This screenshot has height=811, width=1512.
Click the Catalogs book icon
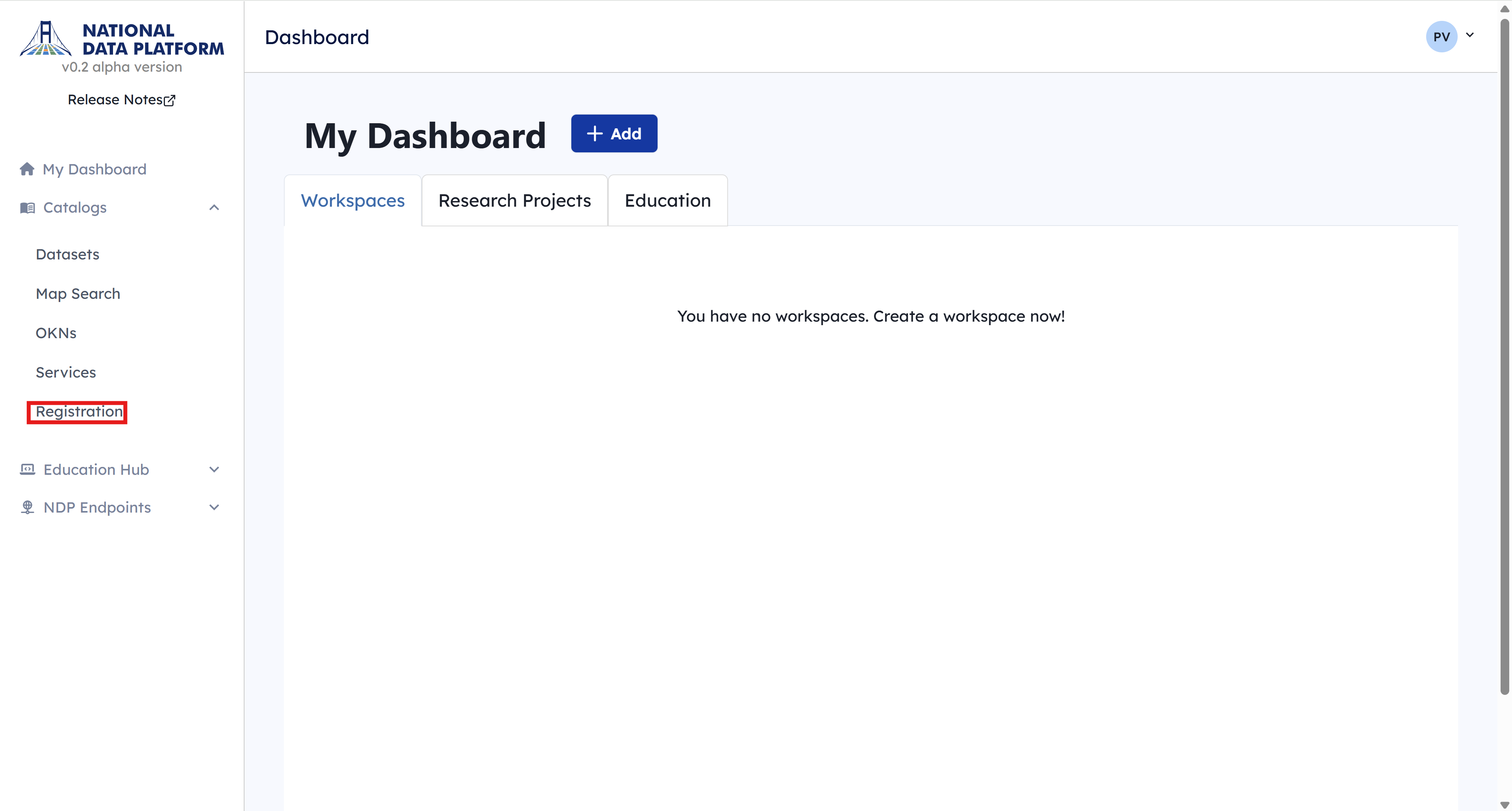point(27,208)
